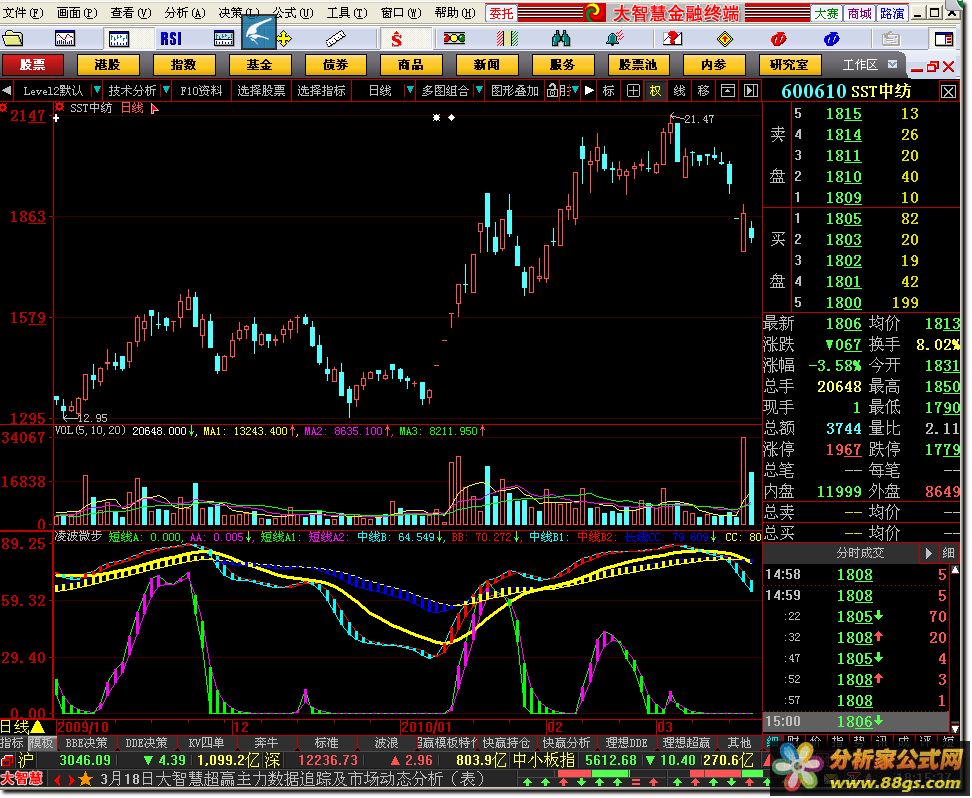Open the 工具 menu
972x798 pixels.
coord(347,12)
